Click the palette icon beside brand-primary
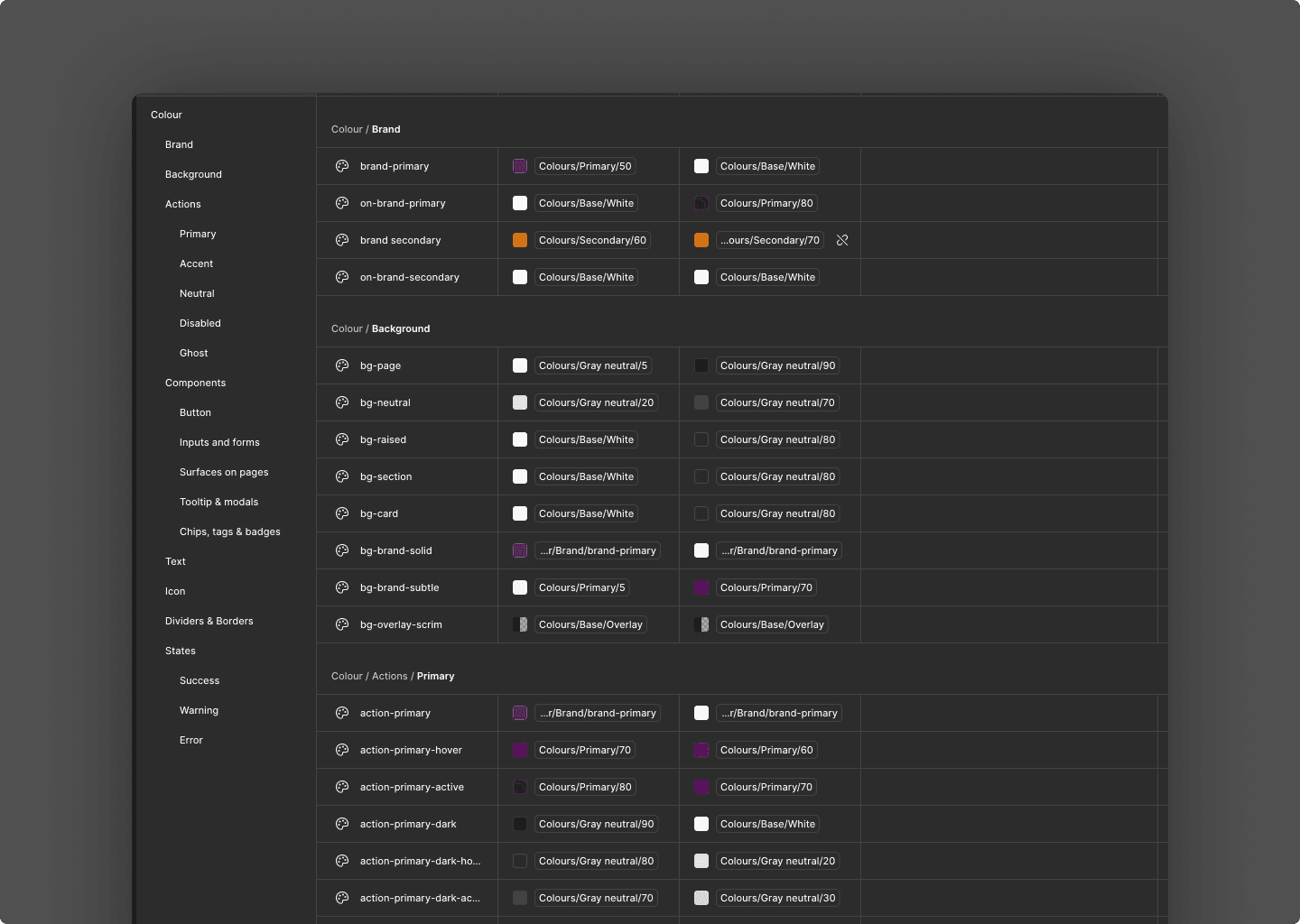 tap(342, 166)
